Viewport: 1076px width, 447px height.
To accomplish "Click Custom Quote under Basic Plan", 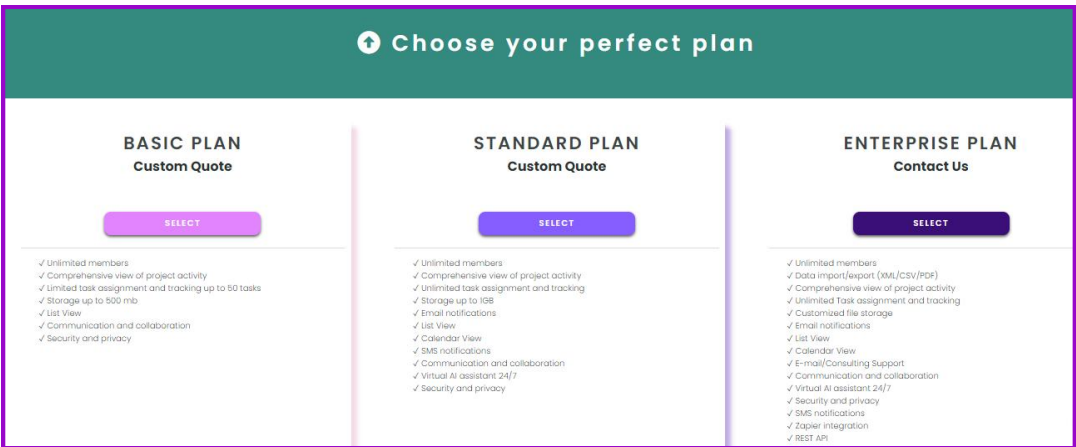I will tap(182, 166).
